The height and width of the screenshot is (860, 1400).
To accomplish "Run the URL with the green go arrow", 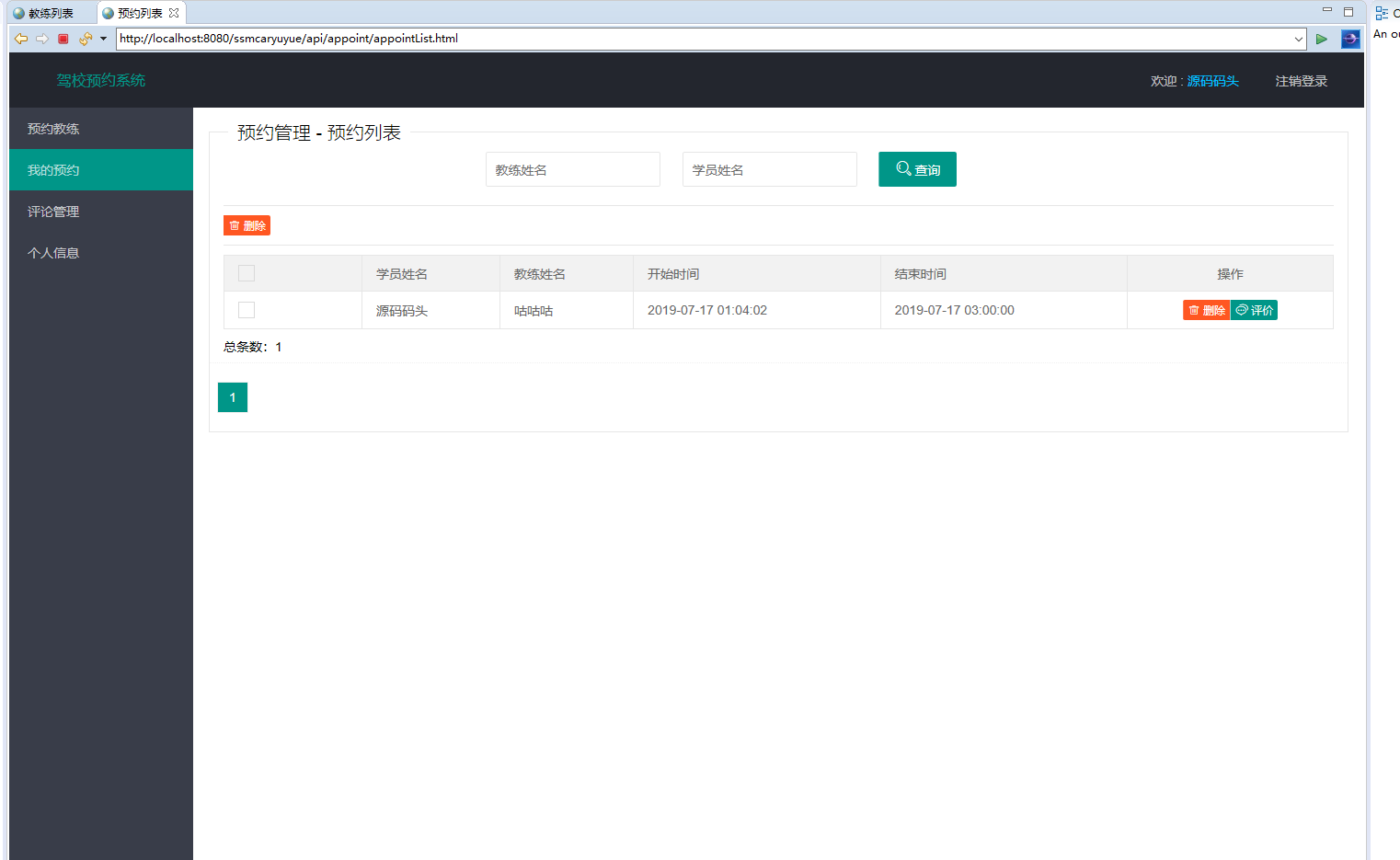I will 1322,39.
